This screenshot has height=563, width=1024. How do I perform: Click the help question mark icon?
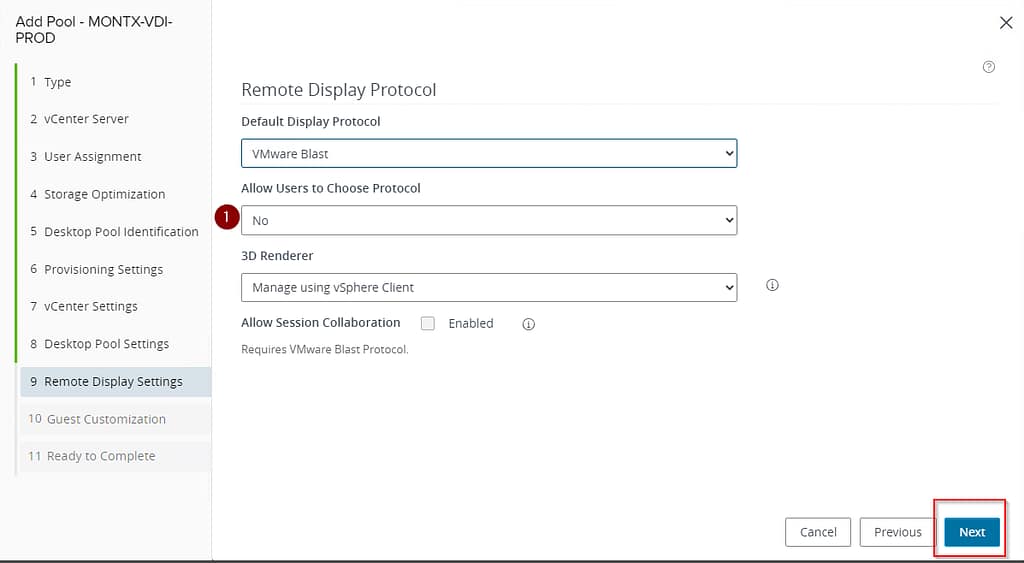989,67
